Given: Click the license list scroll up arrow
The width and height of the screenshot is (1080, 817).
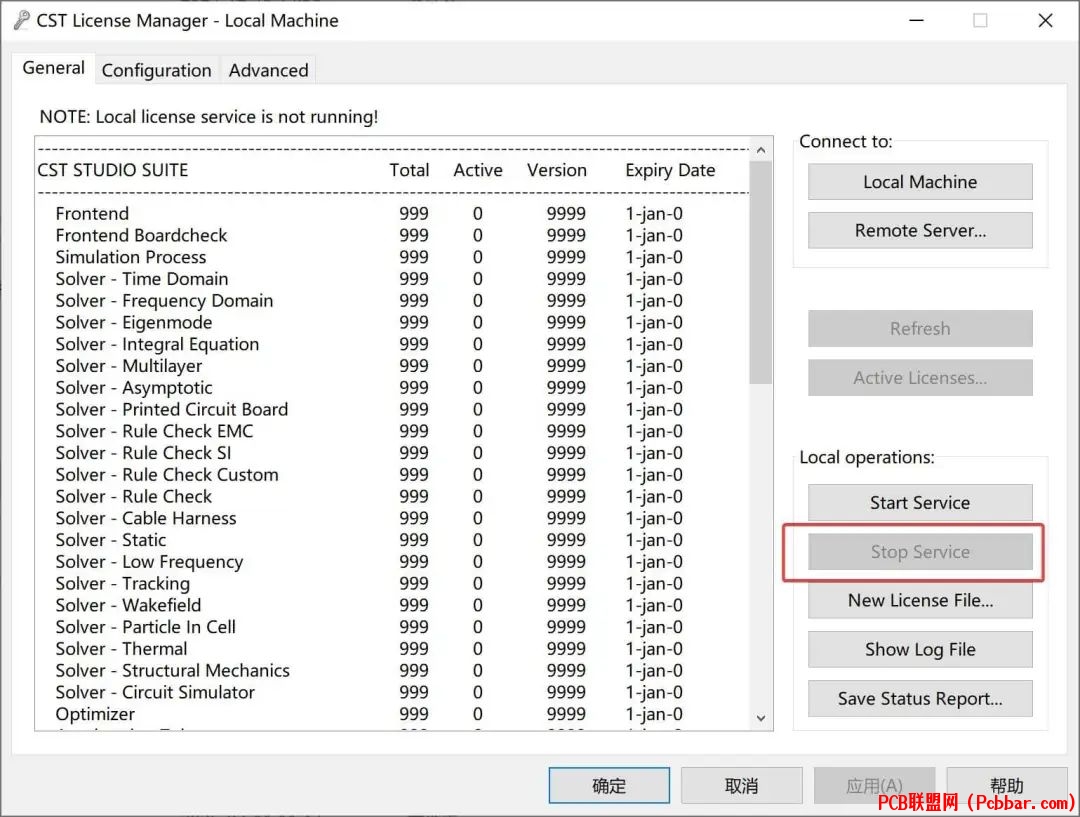Looking at the screenshot, I should point(760,149).
